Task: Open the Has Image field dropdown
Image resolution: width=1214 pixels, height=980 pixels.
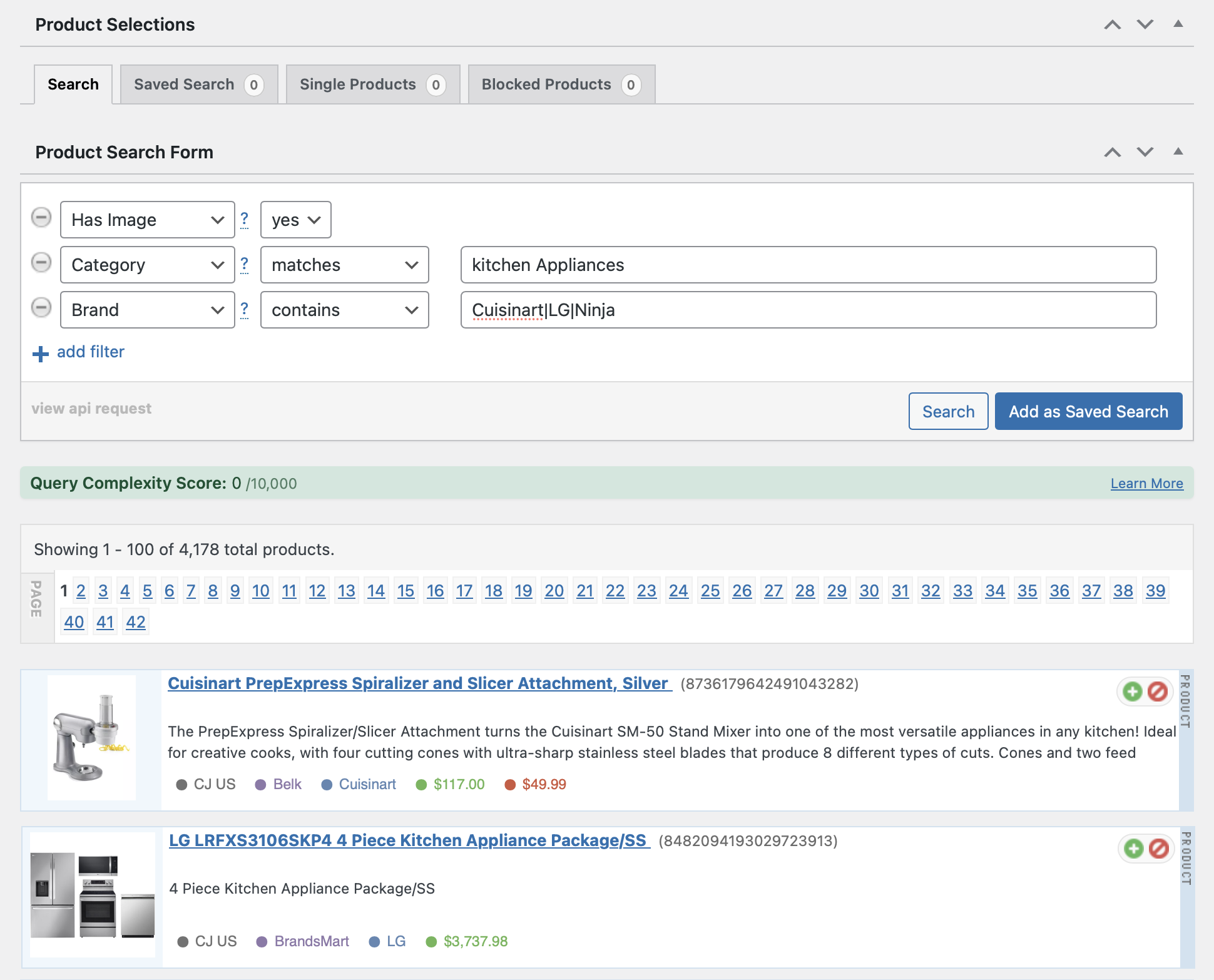Action: (x=148, y=220)
